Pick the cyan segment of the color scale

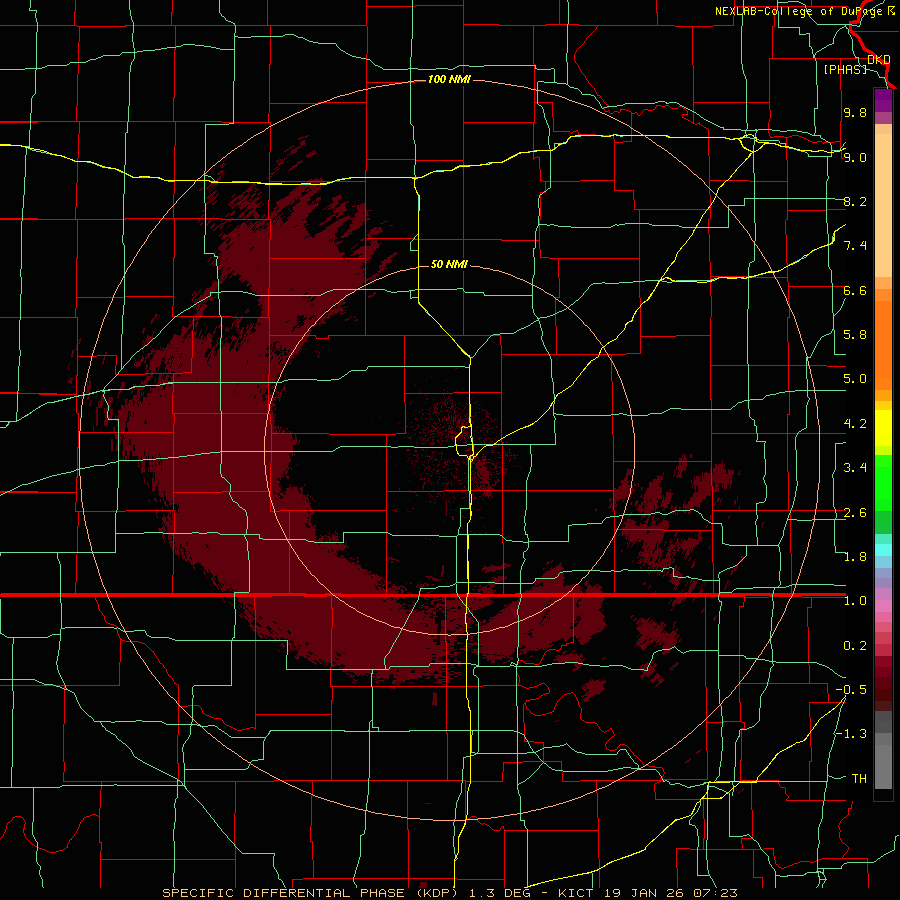tap(883, 550)
